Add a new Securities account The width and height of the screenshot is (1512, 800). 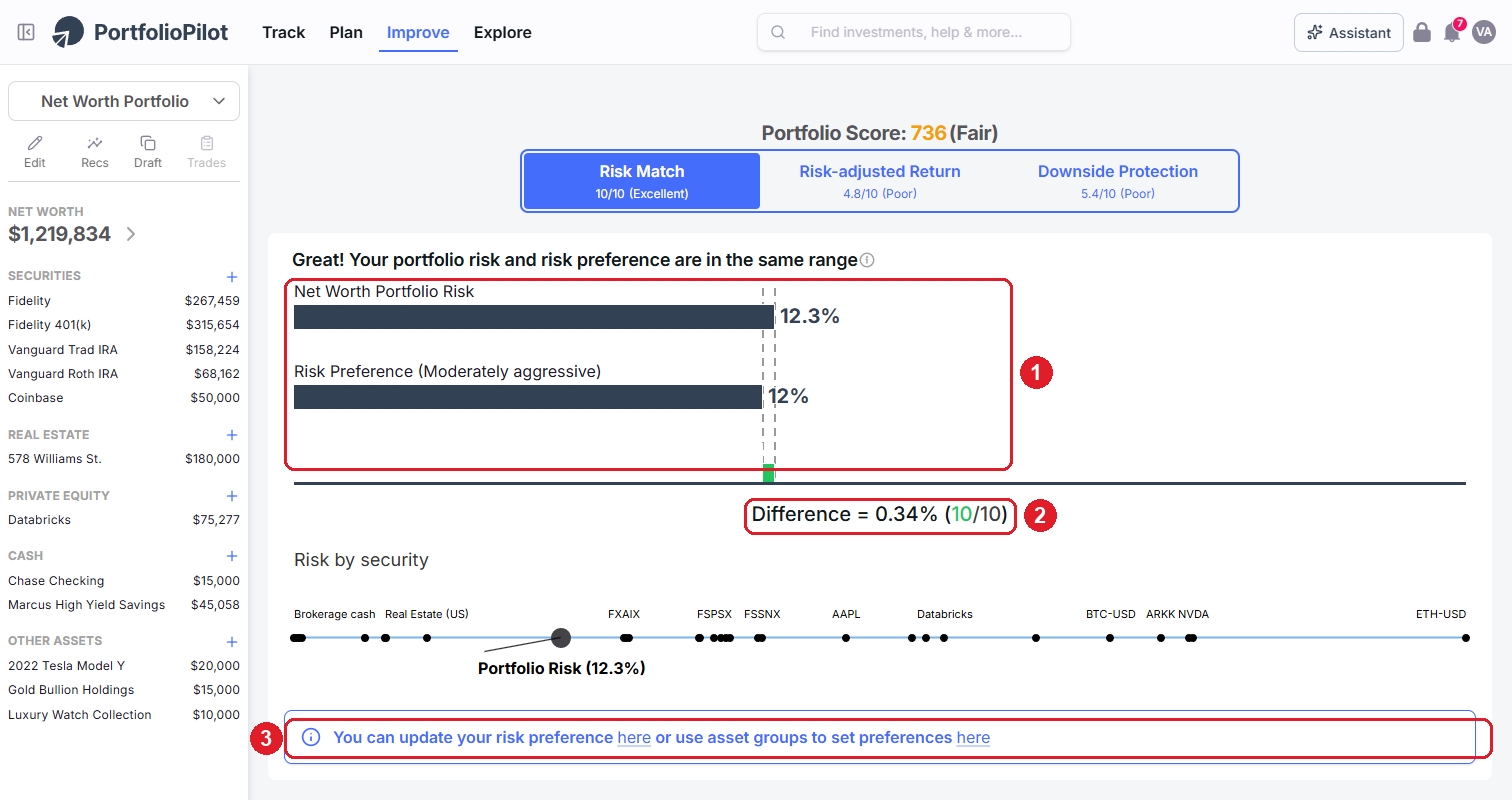click(x=232, y=276)
